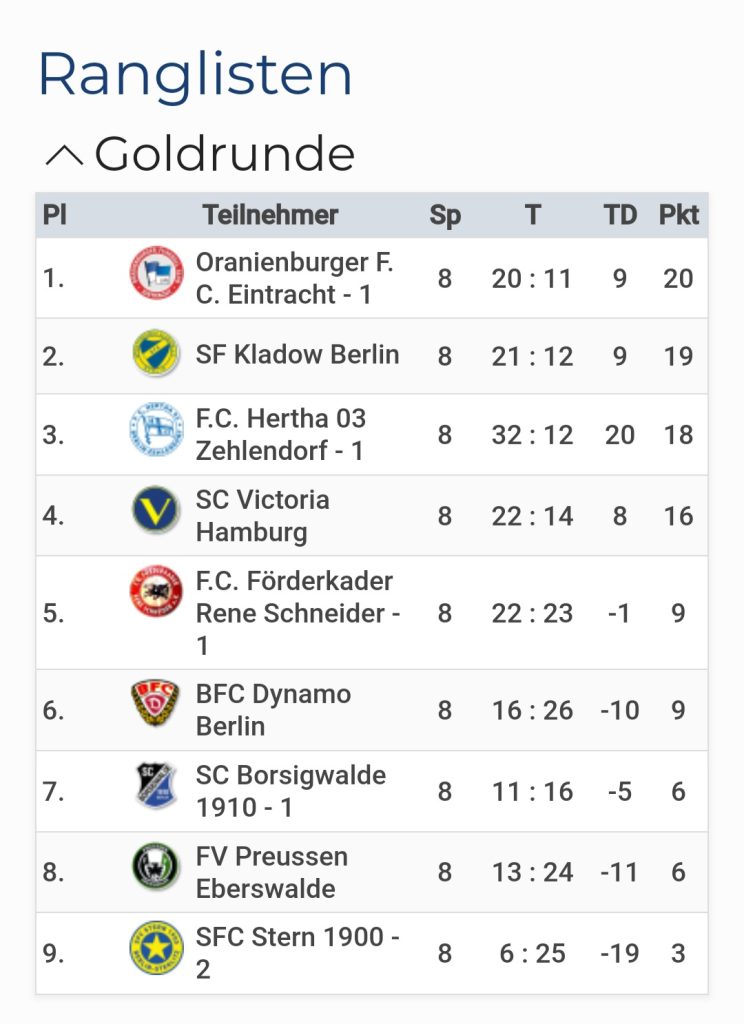
Task: Click the SFC Stern 1900 star logo
Action: [x=156, y=948]
